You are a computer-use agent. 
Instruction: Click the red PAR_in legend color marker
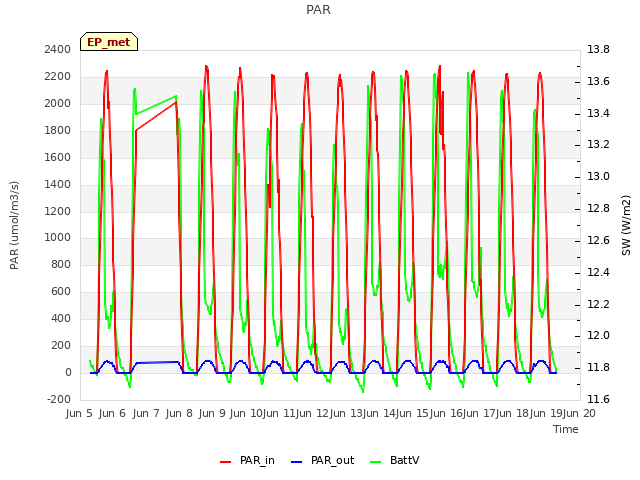[226, 462]
